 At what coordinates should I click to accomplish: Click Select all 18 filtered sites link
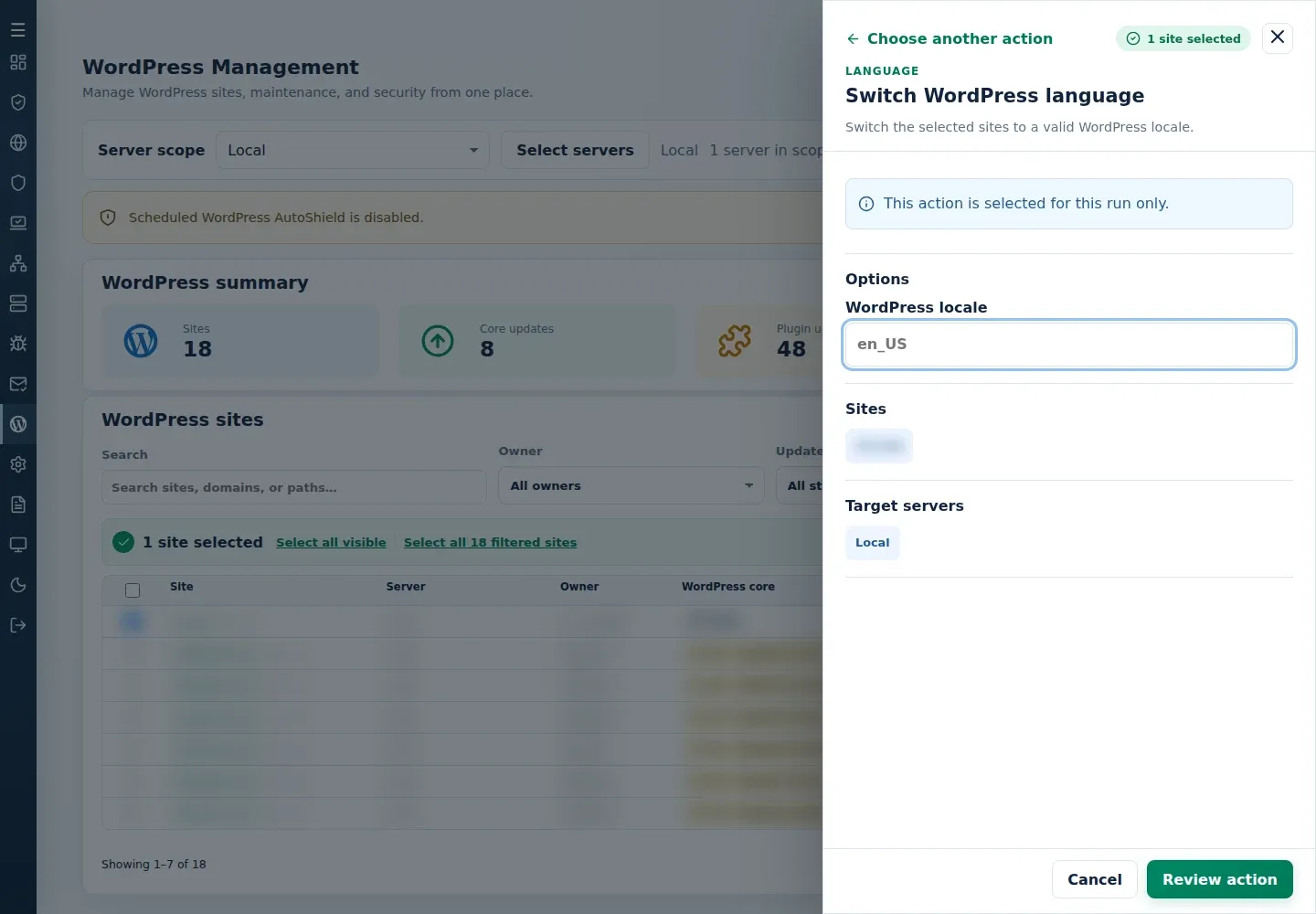[x=491, y=542]
